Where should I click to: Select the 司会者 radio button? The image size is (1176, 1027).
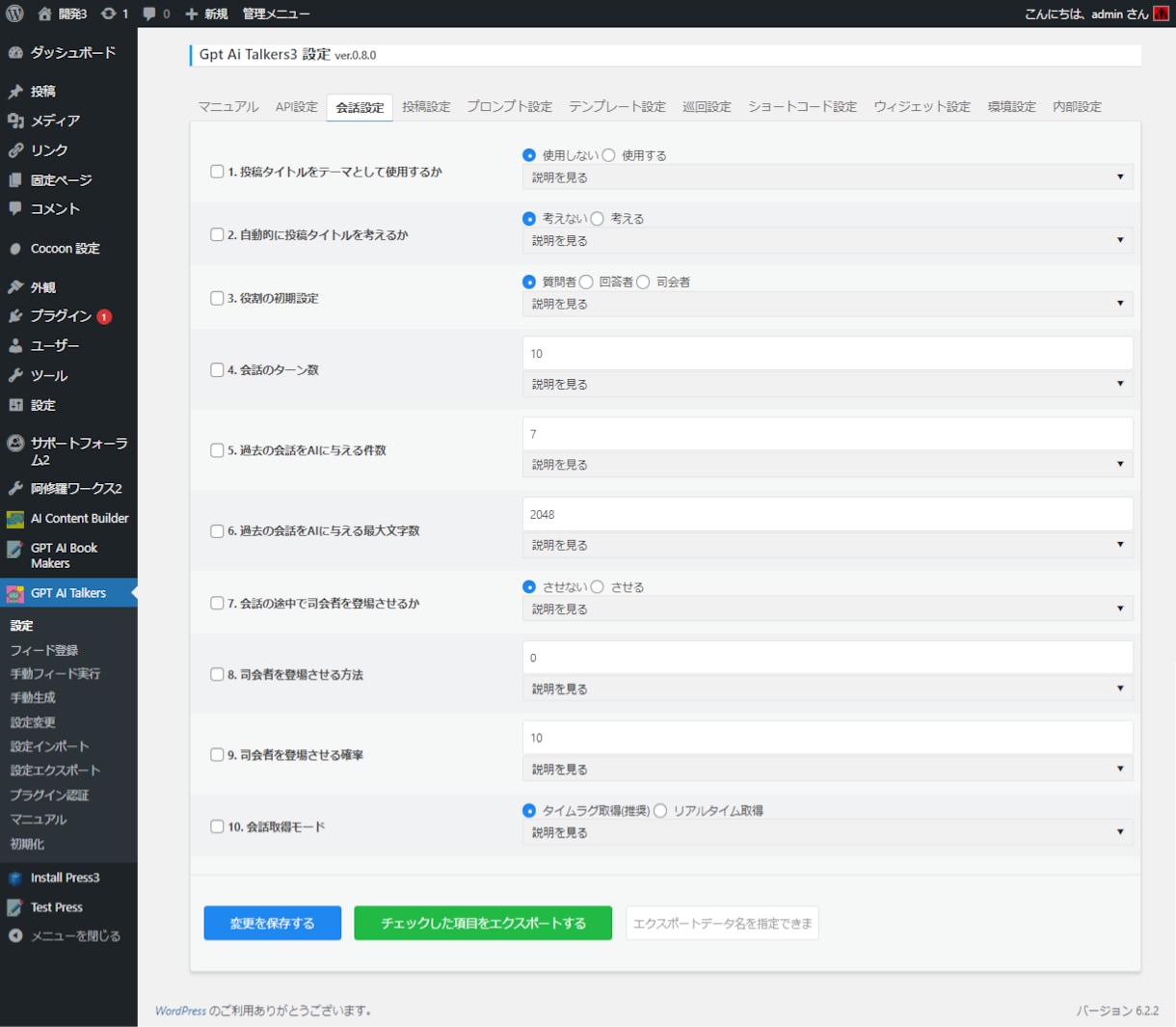tap(643, 283)
